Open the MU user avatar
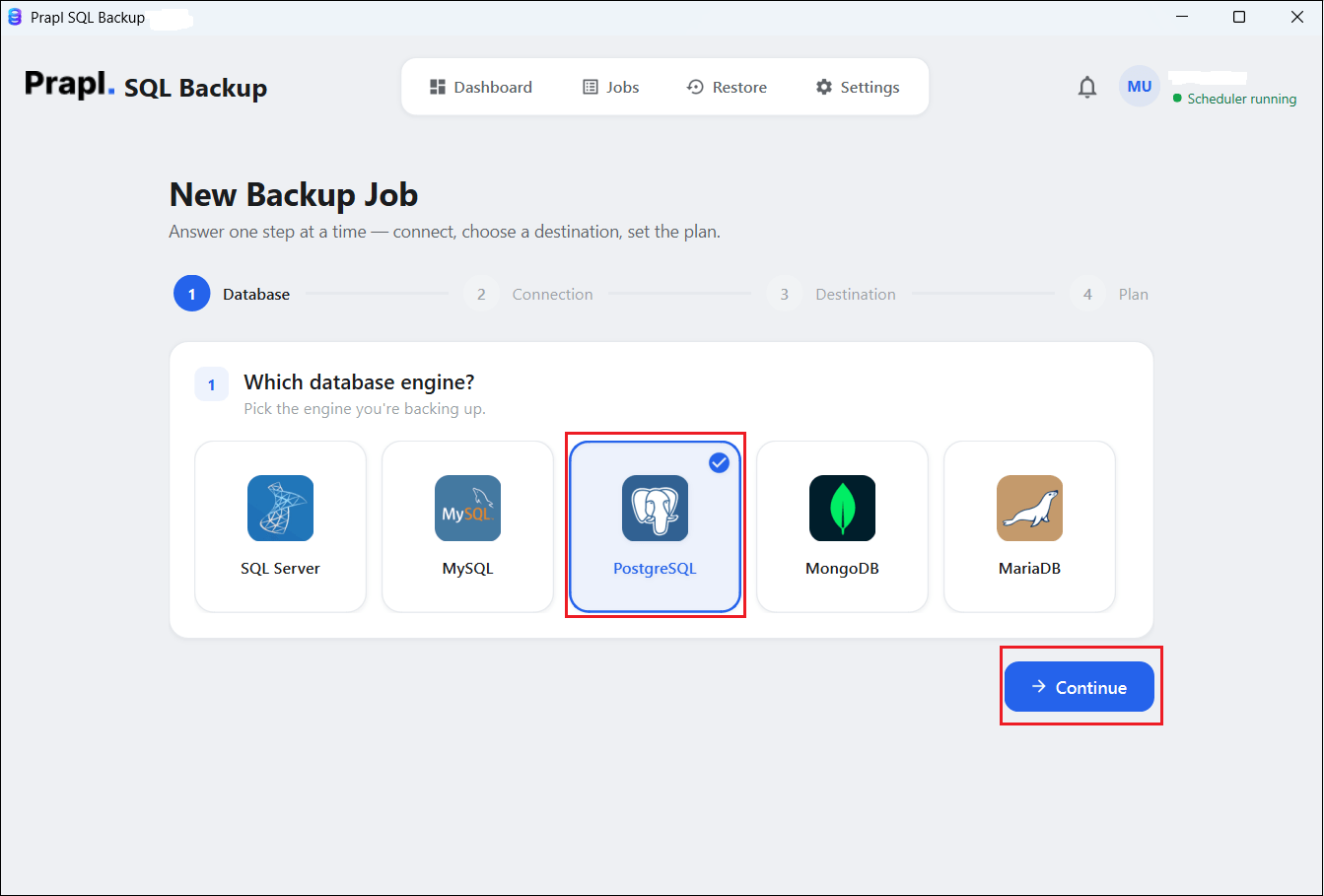The image size is (1324, 896). (x=1140, y=87)
